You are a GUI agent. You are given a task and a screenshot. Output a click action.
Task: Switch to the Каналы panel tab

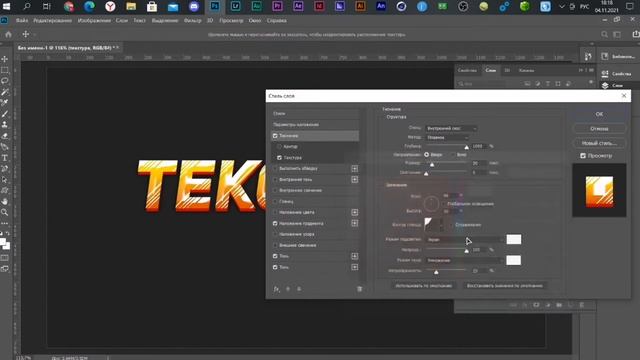[526, 71]
